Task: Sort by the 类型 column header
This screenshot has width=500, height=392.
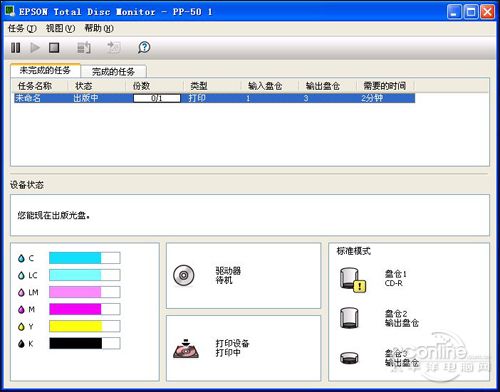Action: (212, 86)
